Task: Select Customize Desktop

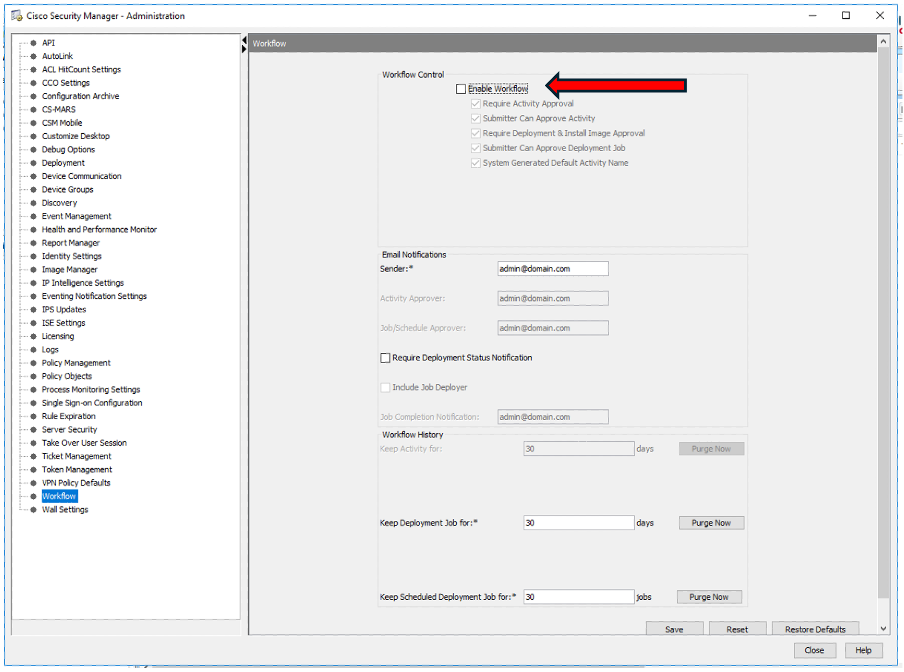Action: coord(76,136)
